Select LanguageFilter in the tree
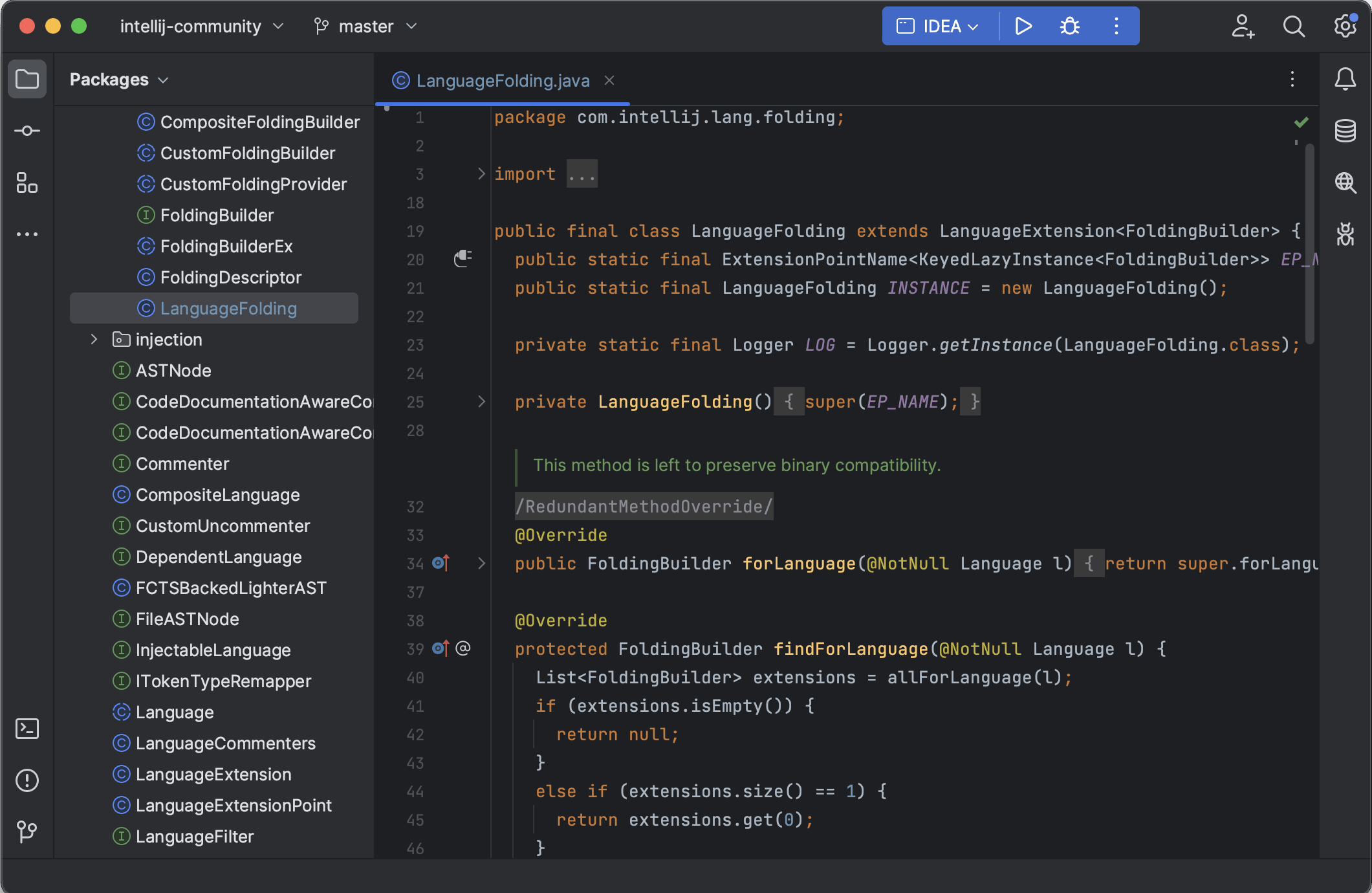Viewport: 1372px width, 893px height. [195, 836]
